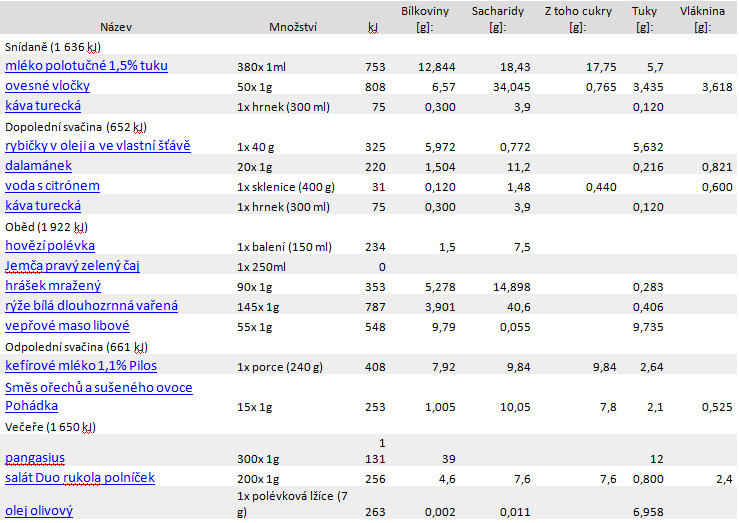The image size is (739, 523).
Task: Open the vepřové maso libové link
Action: (x=67, y=326)
